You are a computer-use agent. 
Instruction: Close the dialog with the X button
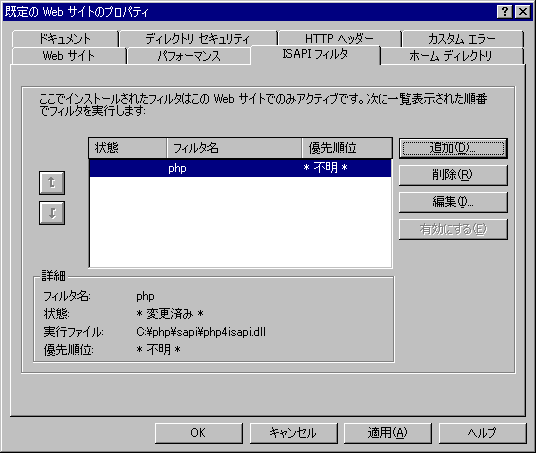click(523, 12)
